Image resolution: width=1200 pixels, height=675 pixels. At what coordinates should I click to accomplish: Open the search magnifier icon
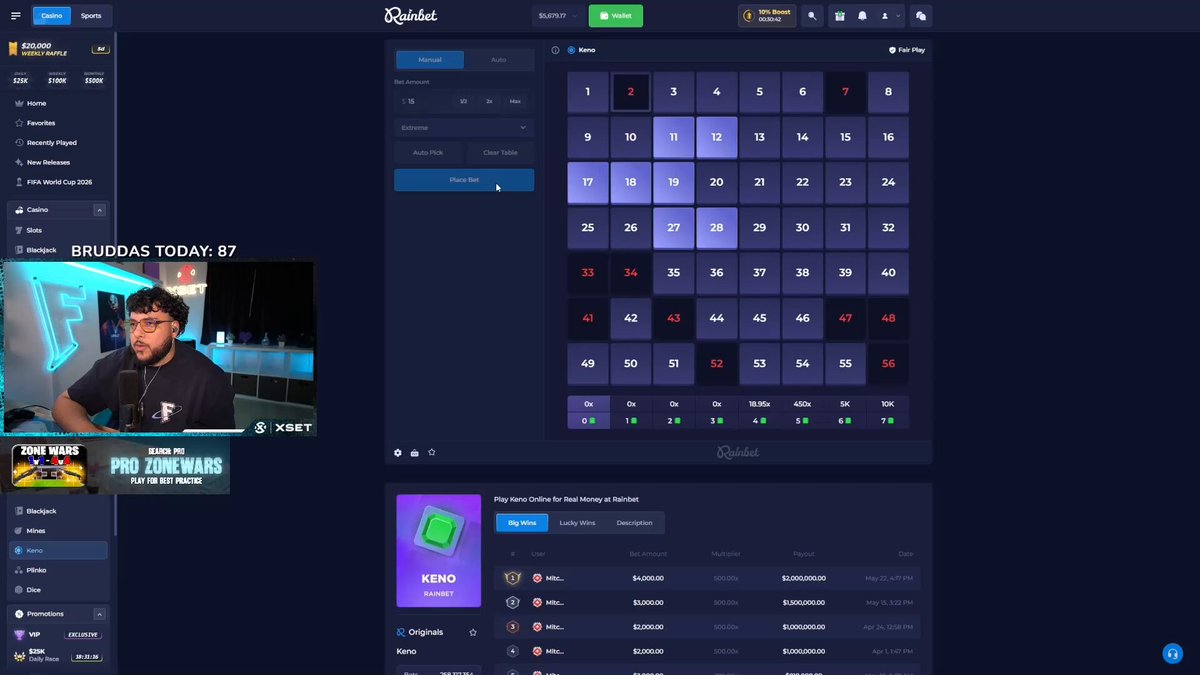pyautogui.click(x=812, y=16)
